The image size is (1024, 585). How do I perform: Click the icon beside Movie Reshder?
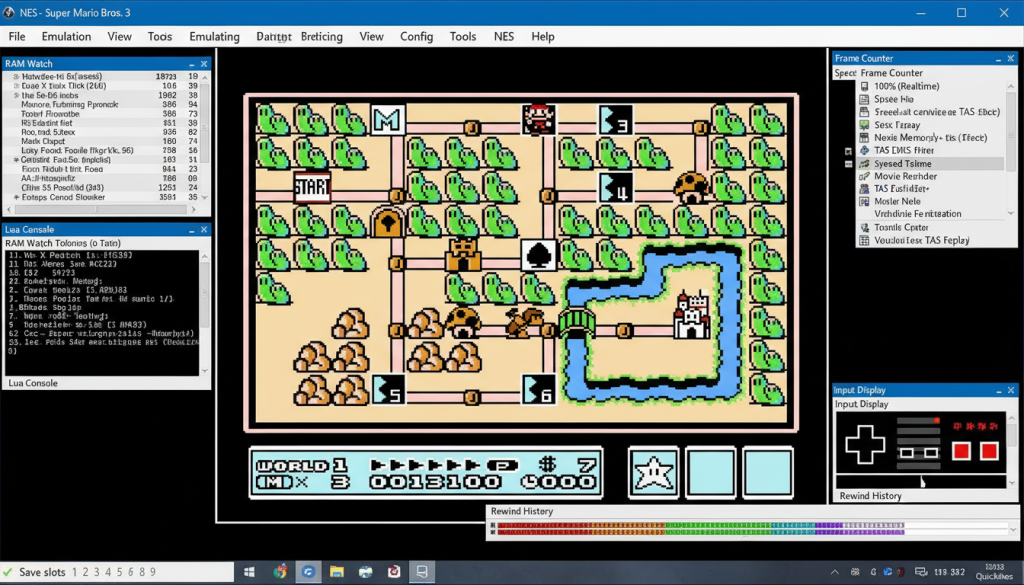tap(865, 176)
